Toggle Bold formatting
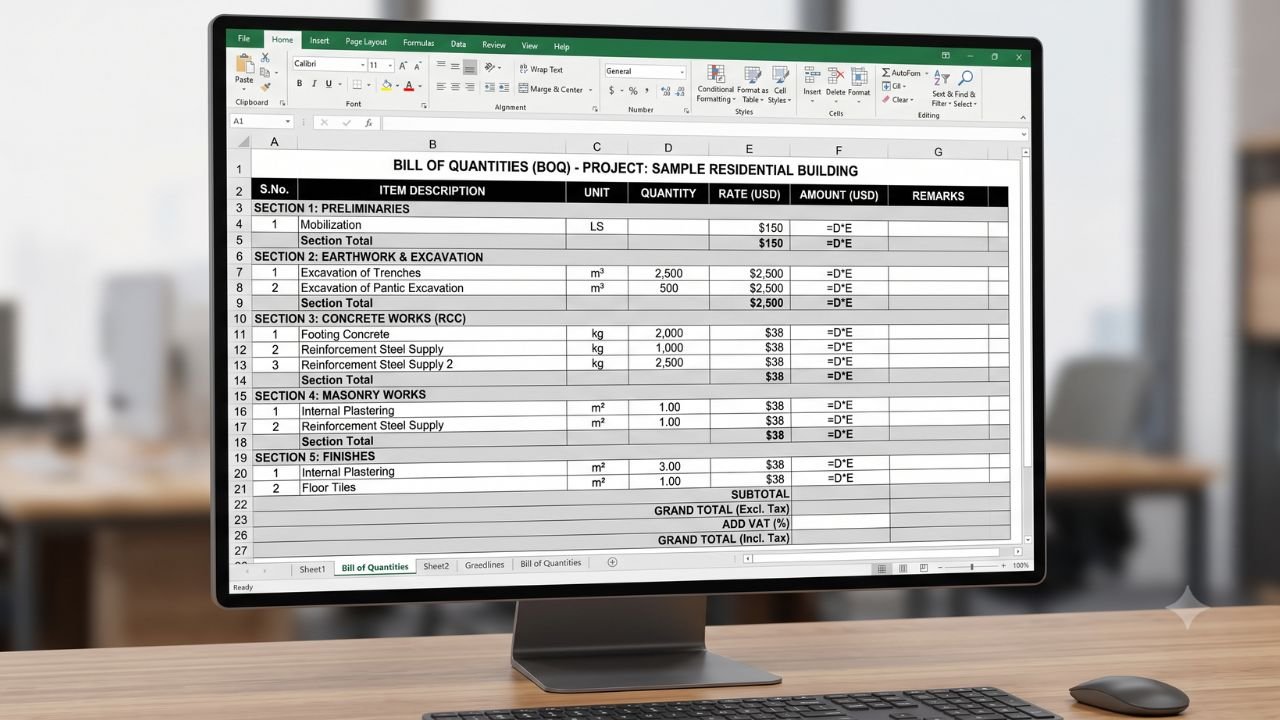1280x720 pixels. 299,84
